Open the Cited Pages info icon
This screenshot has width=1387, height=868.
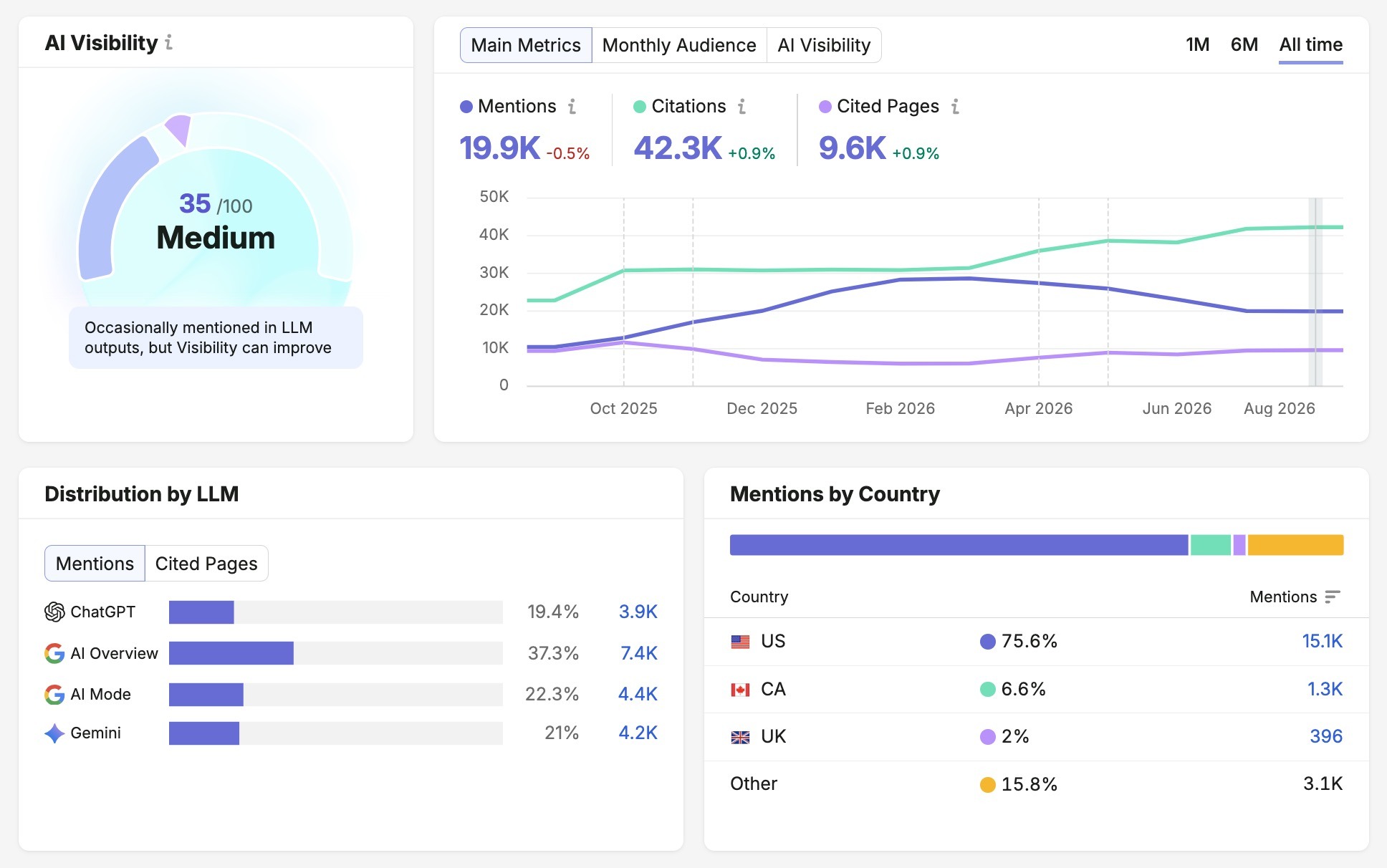pyautogui.click(x=955, y=107)
